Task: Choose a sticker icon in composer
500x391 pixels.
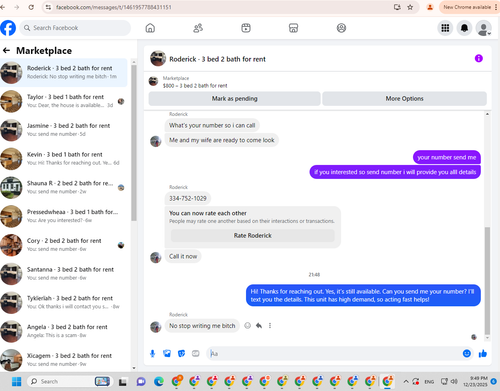Action: (181, 354)
